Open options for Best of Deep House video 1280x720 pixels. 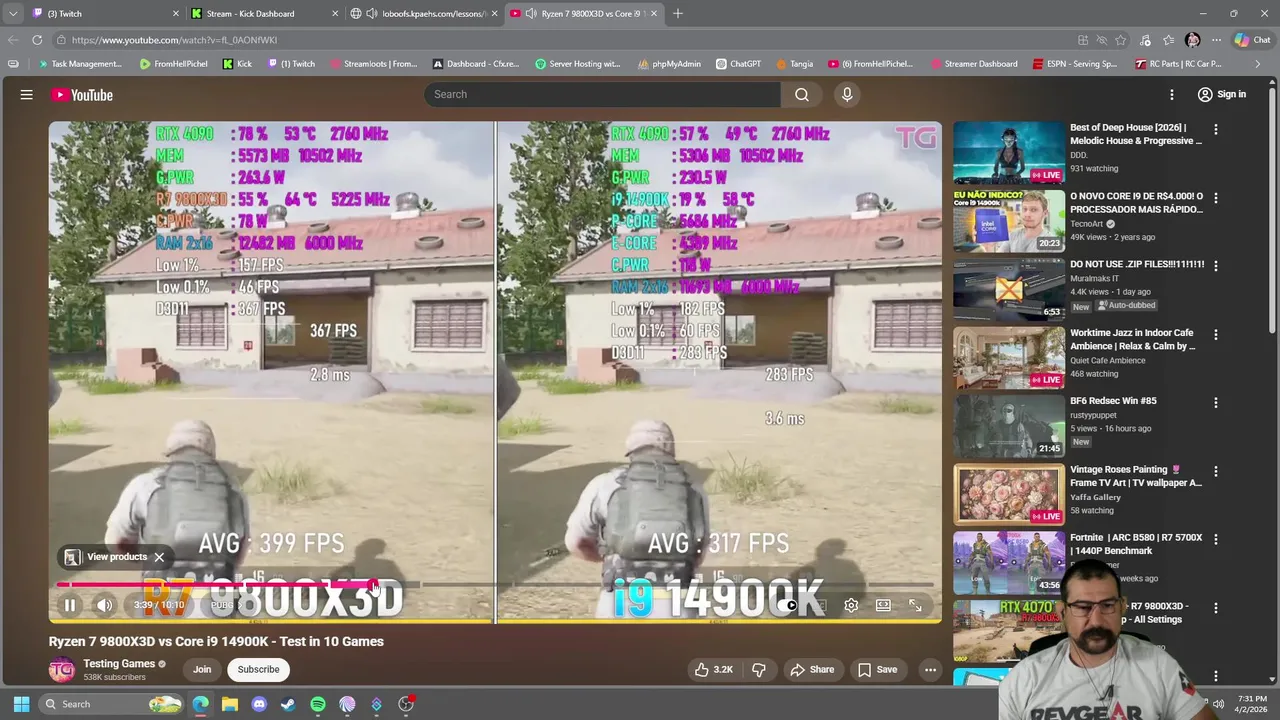pyautogui.click(x=1216, y=129)
